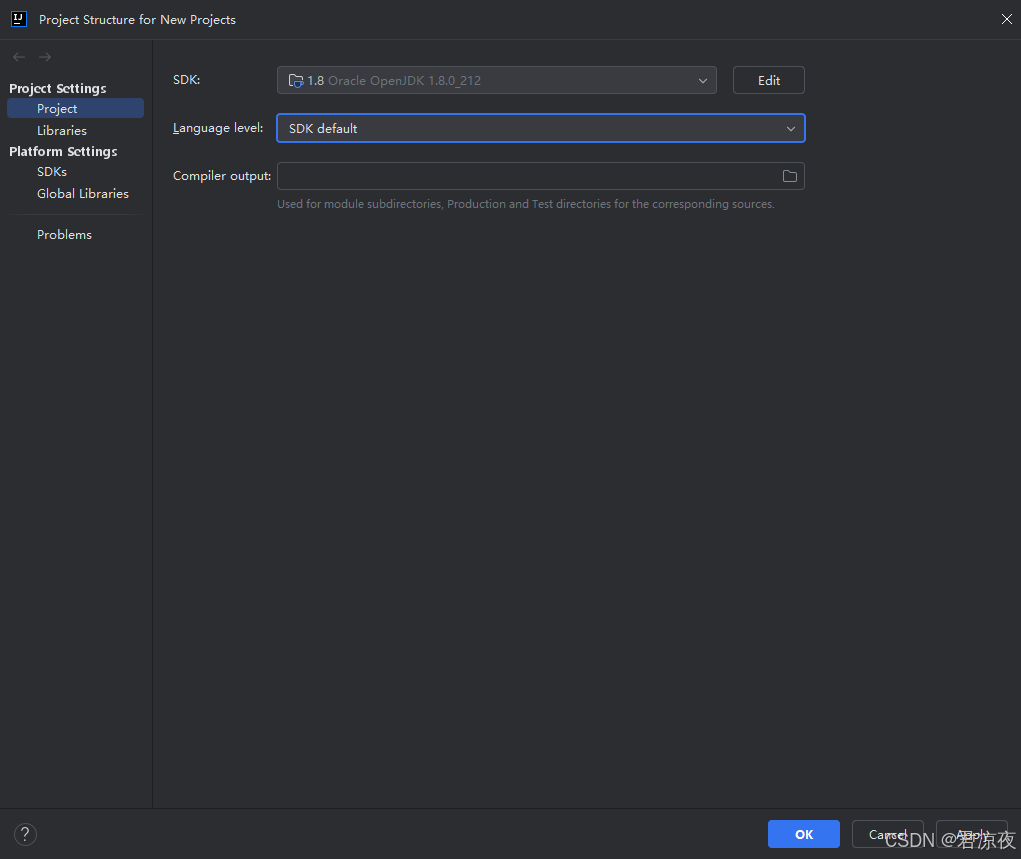Click the IntelliJ IDEA logo in title bar
1021x859 pixels.
point(18,19)
